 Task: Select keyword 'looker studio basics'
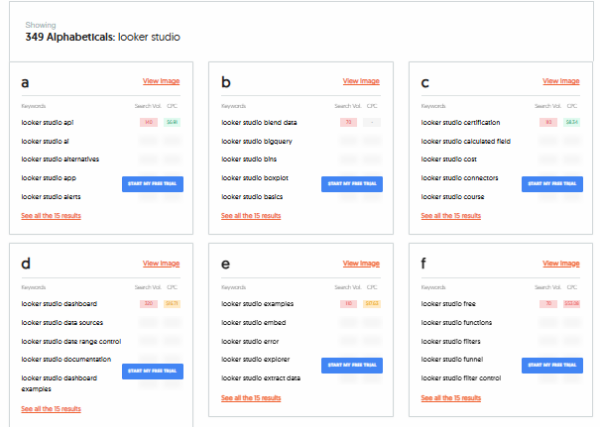[252, 197]
